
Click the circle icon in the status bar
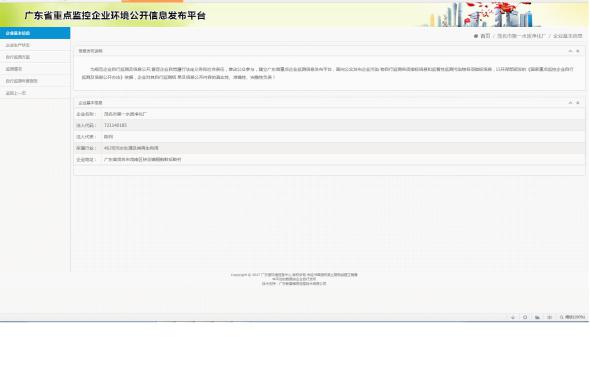pyautogui.click(x=525, y=317)
